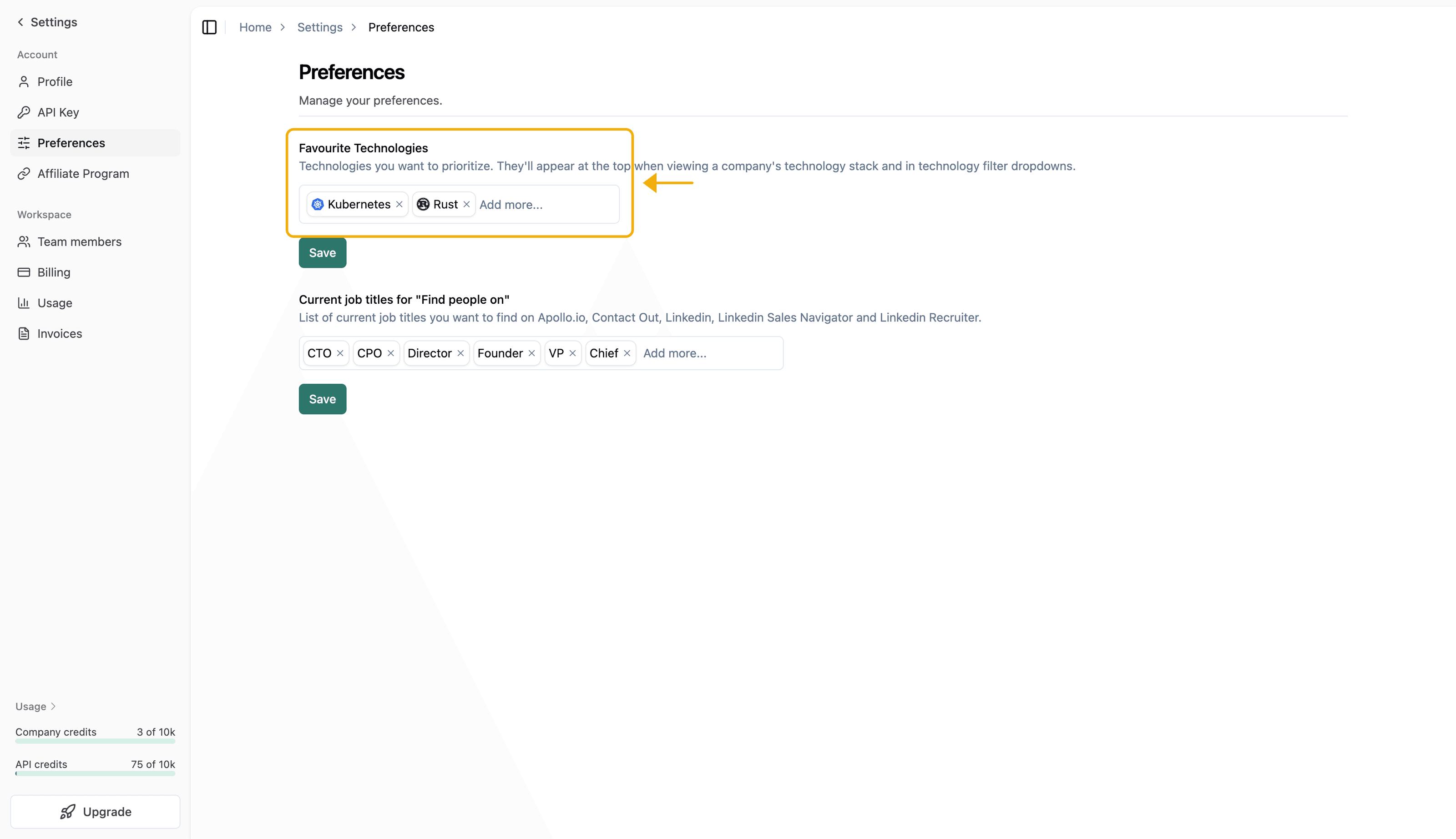The width and height of the screenshot is (1456, 839).
Task: Navigate to Home breadcrumb
Action: click(x=255, y=27)
